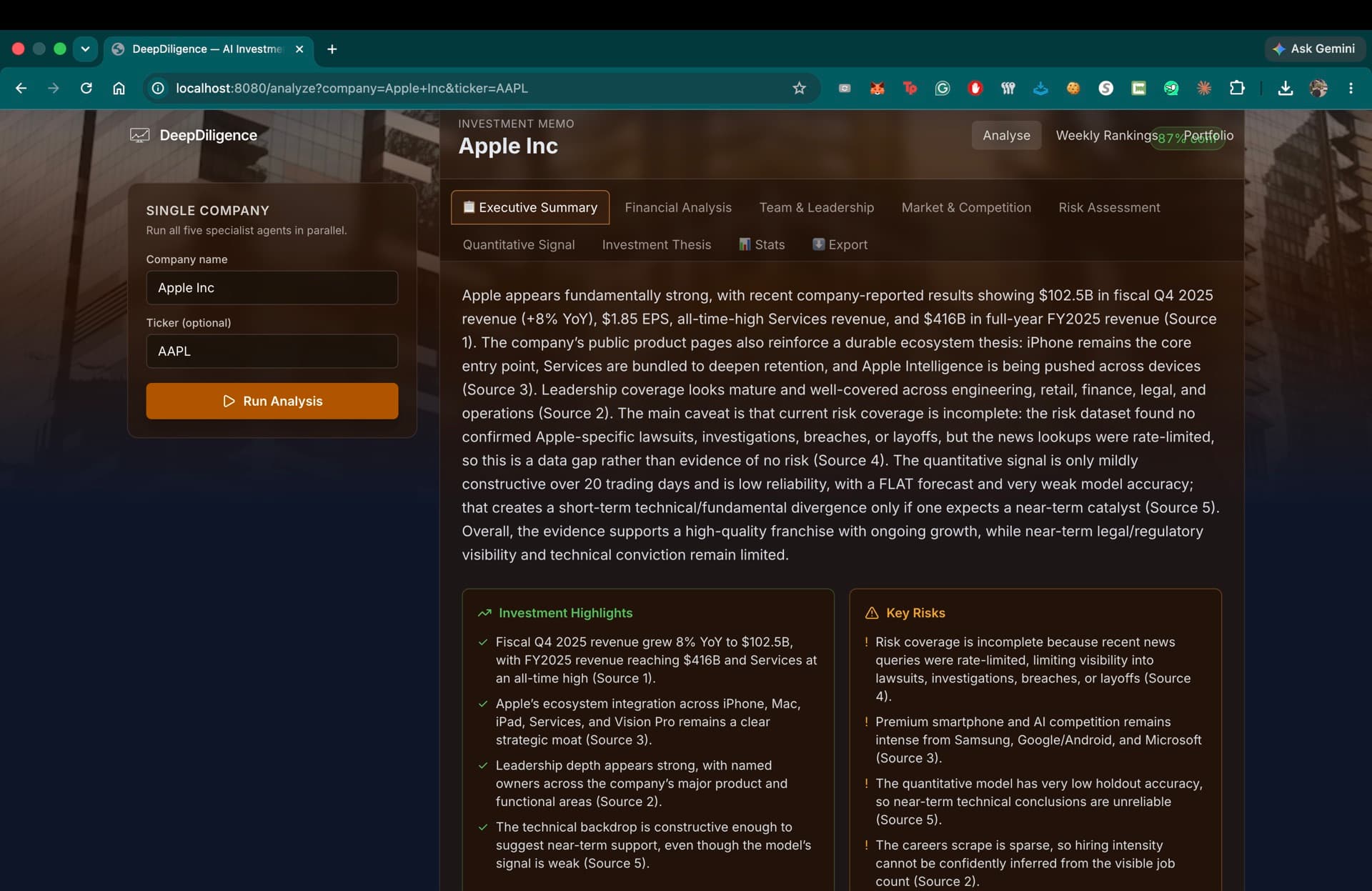The height and width of the screenshot is (891, 1372).
Task: Close the DeepDiligence browser tab
Action: point(299,49)
